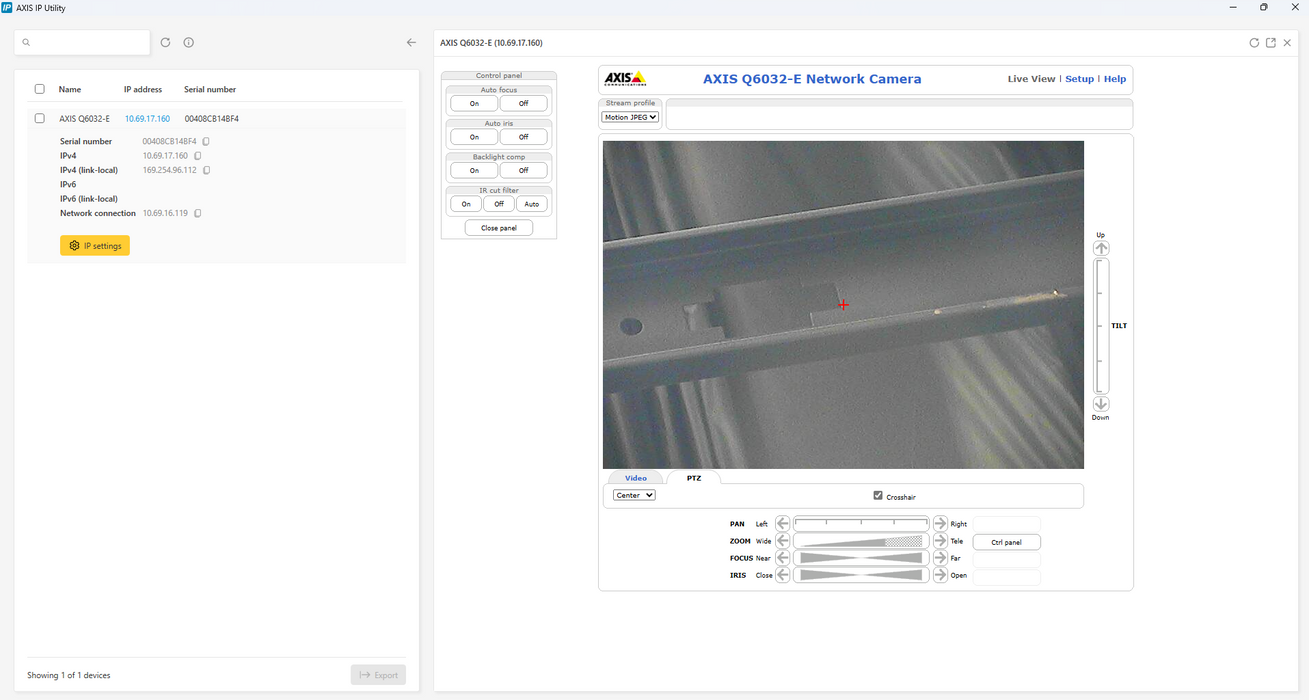Open the Center click mode dropdown
The width and height of the screenshot is (1309, 700).
634,495
